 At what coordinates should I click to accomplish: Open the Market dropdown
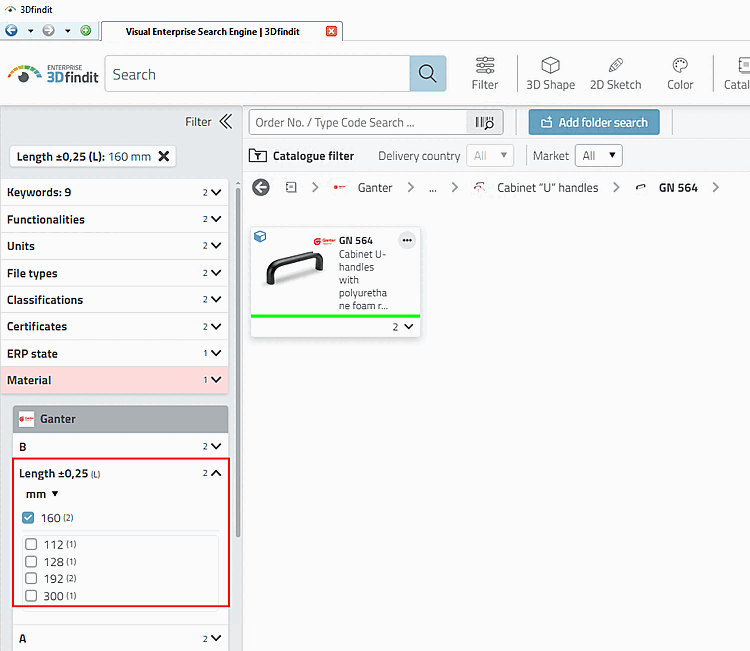pyautogui.click(x=598, y=155)
